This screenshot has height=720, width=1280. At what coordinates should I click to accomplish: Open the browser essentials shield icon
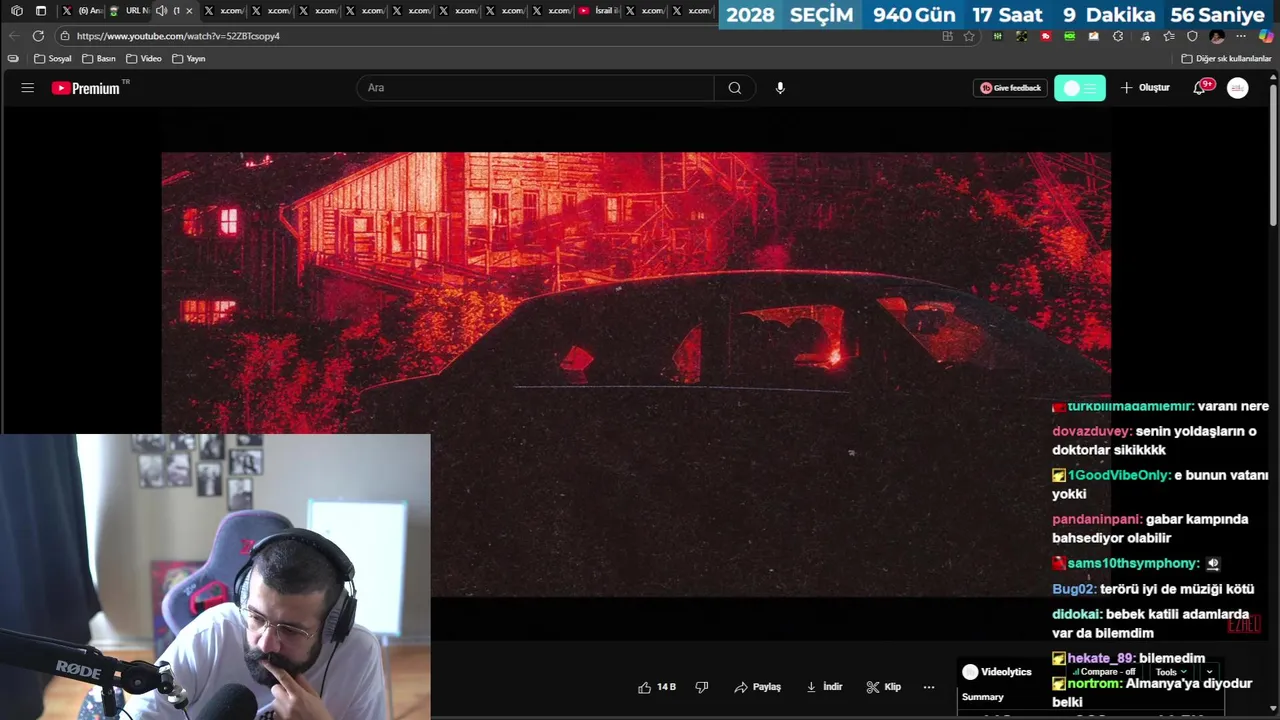pyautogui.click(x=1192, y=36)
